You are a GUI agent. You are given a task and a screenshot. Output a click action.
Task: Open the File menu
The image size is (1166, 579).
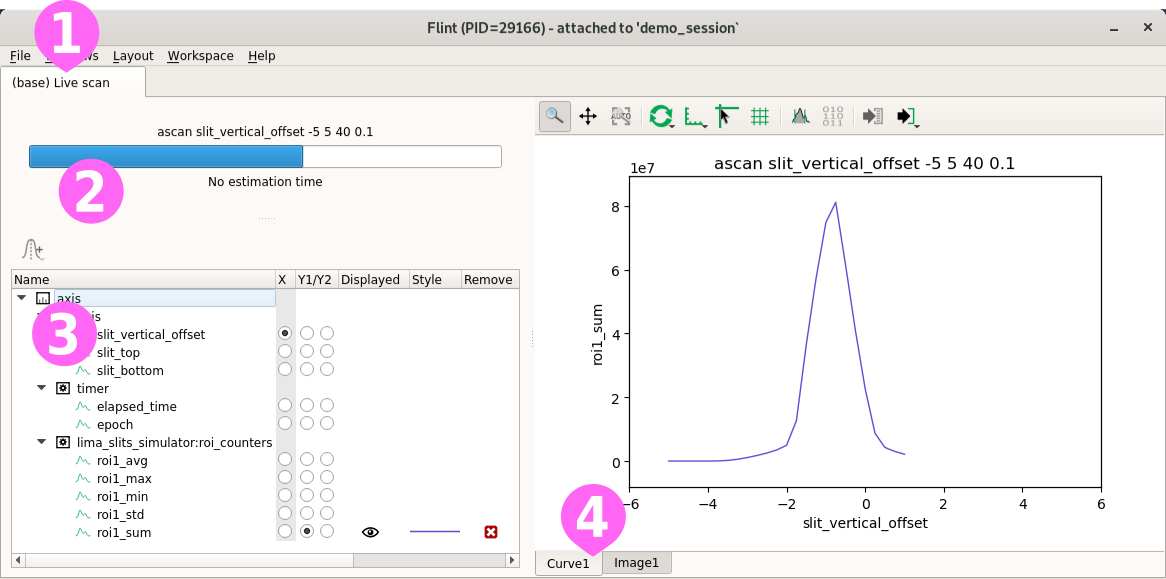[x=20, y=56]
